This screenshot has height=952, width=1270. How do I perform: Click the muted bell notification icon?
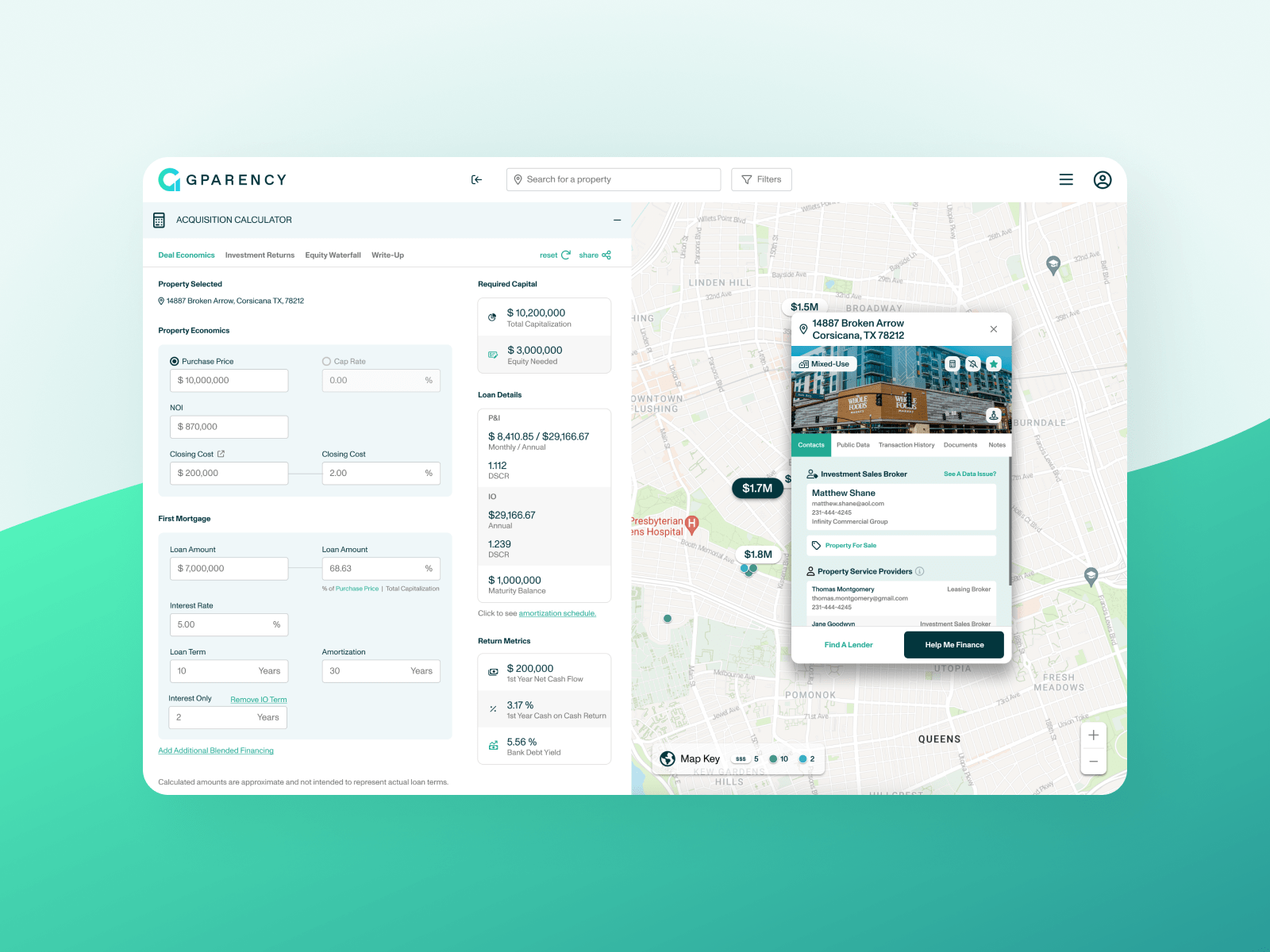point(973,364)
